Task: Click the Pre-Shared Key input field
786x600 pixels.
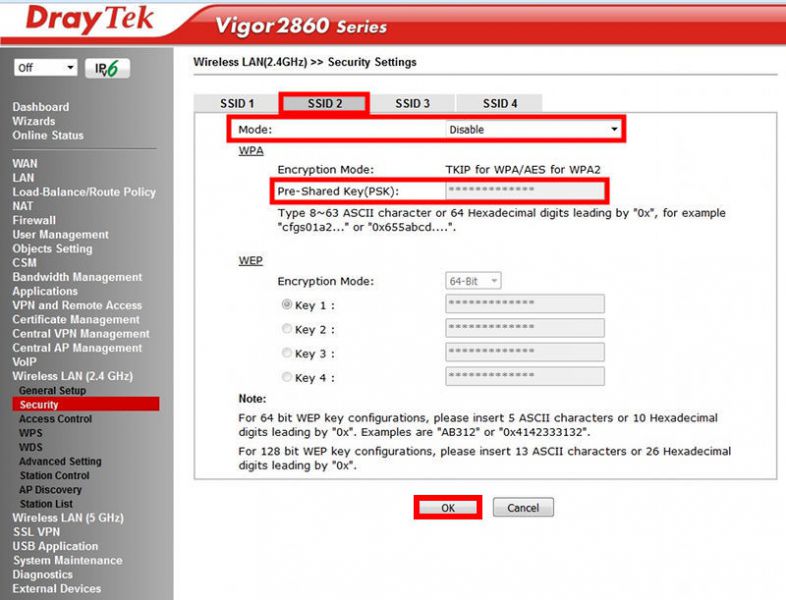Action: [524, 190]
